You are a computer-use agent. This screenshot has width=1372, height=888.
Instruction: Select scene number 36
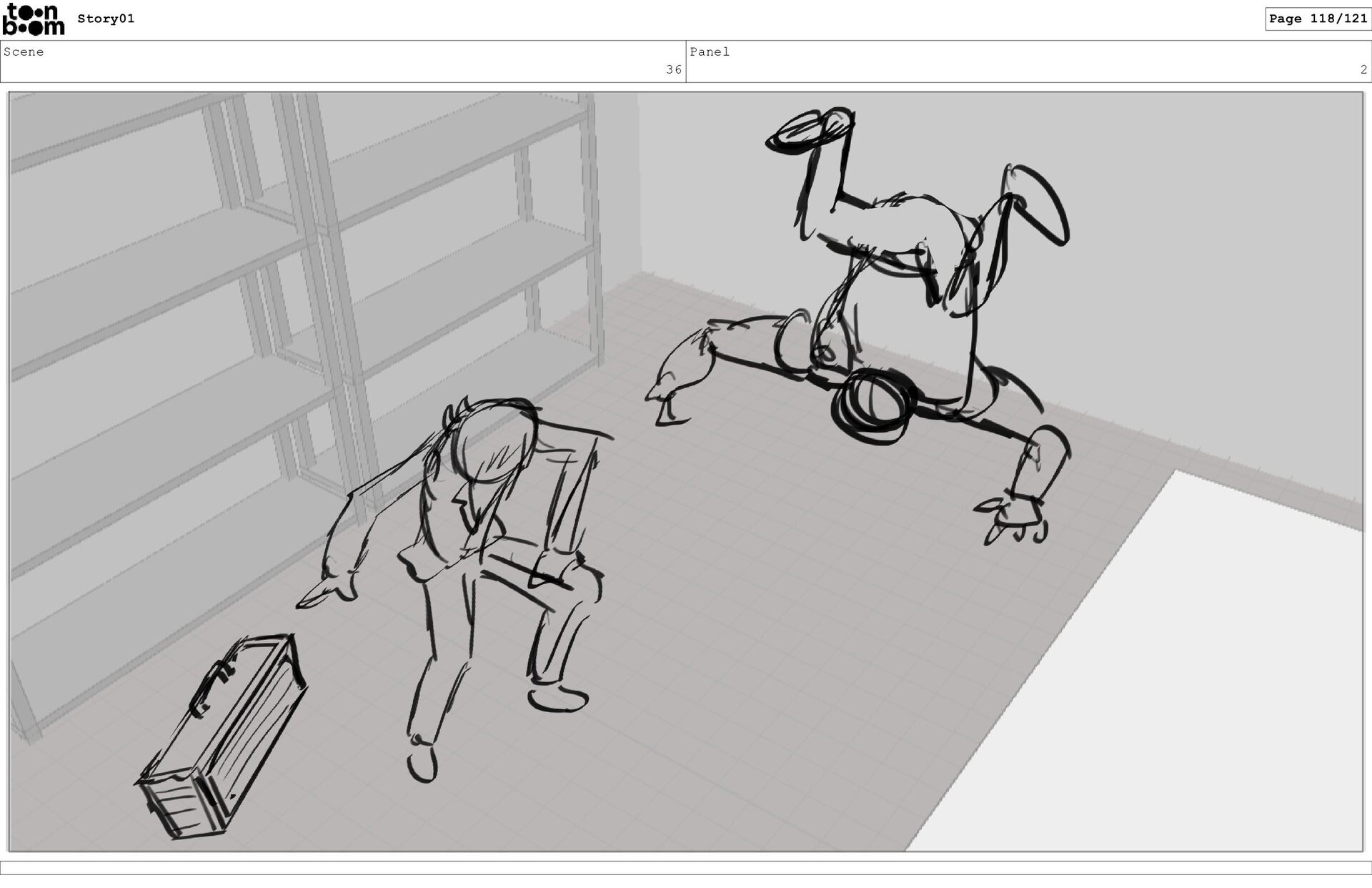pyautogui.click(x=673, y=70)
